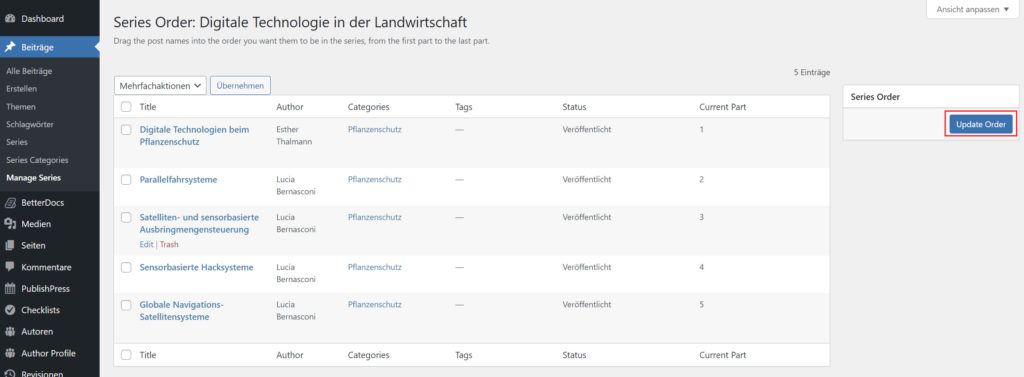The image size is (1024, 377).
Task: Tick the Sensorbasierte Hacksysteme checkbox
Action: [x=126, y=267]
